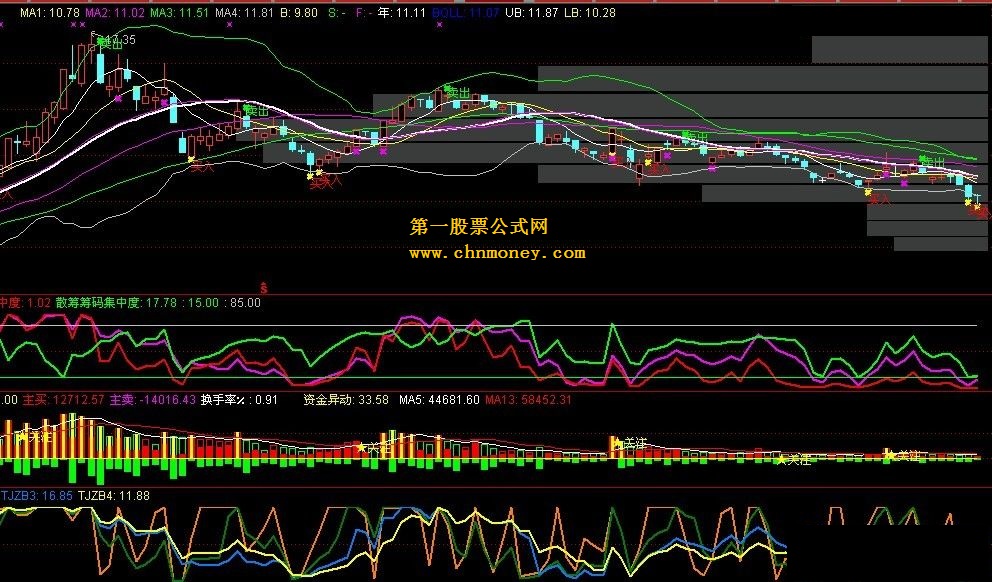Click the 85.00 threshold value

(244, 303)
